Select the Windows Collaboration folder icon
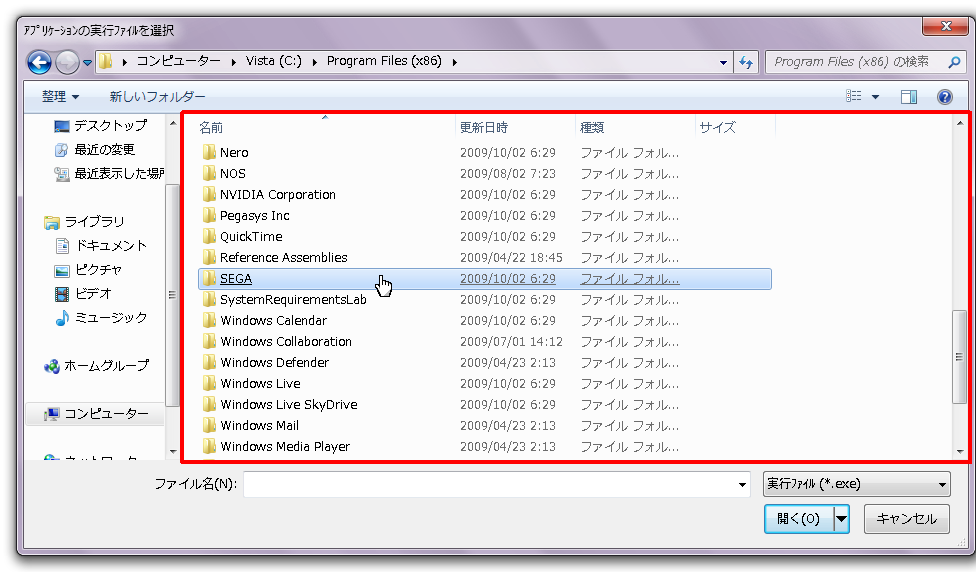The width and height of the screenshot is (976, 572). (x=209, y=342)
